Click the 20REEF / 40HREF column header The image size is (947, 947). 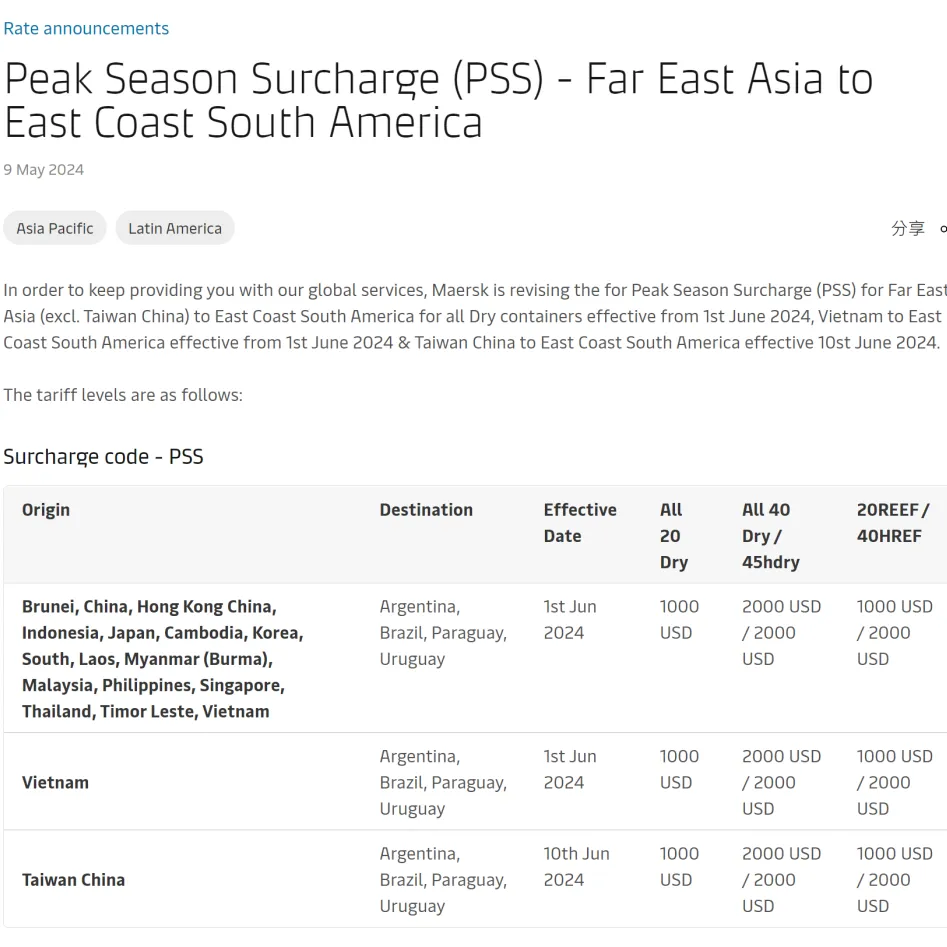(893, 523)
